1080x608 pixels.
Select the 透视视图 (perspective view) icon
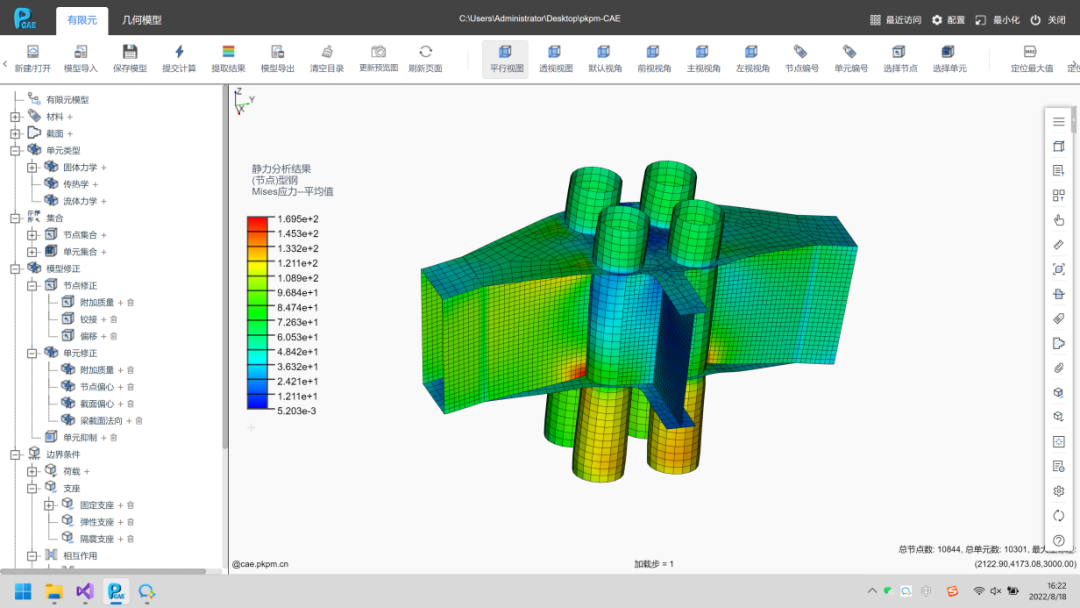(555, 52)
